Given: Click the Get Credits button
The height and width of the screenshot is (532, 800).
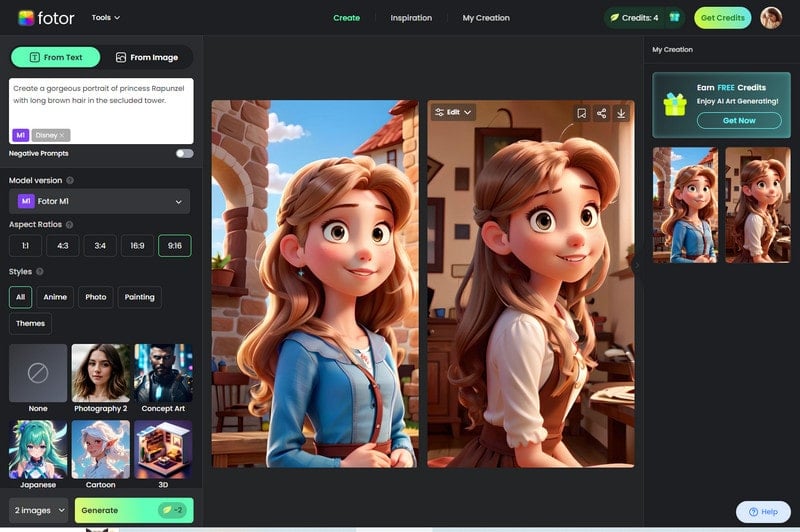Looking at the screenshot, I should (722, 18).
